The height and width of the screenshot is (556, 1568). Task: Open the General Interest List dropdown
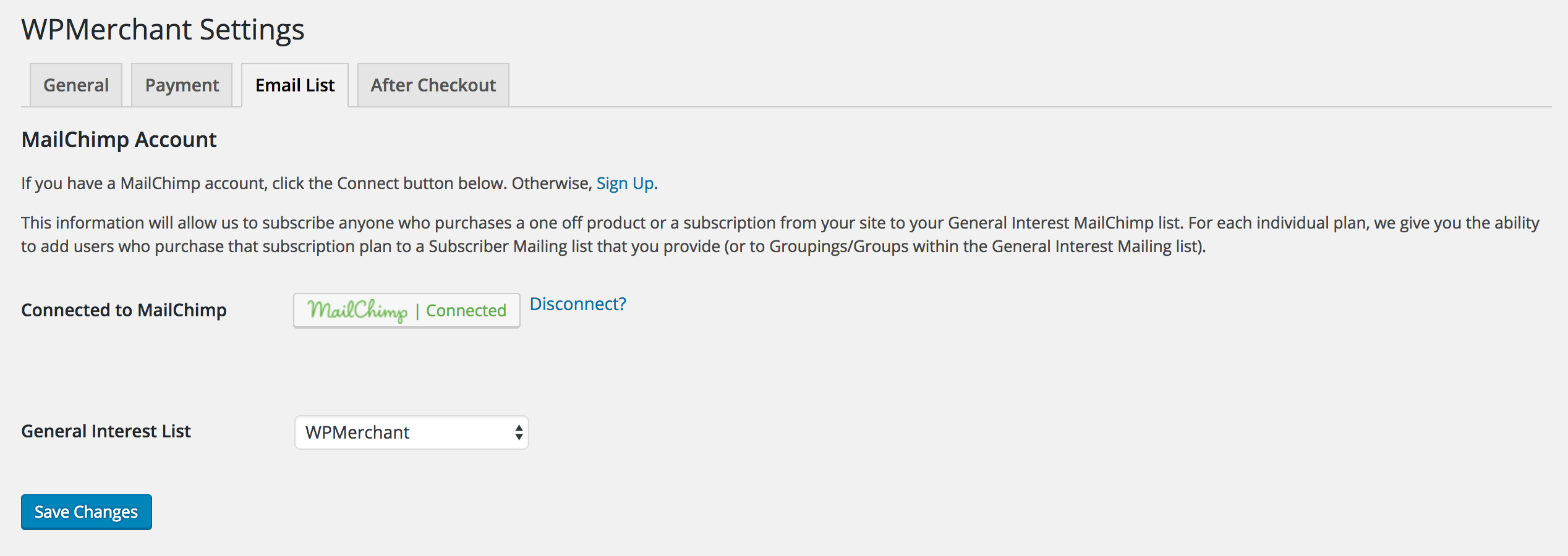tap(411, 432)
